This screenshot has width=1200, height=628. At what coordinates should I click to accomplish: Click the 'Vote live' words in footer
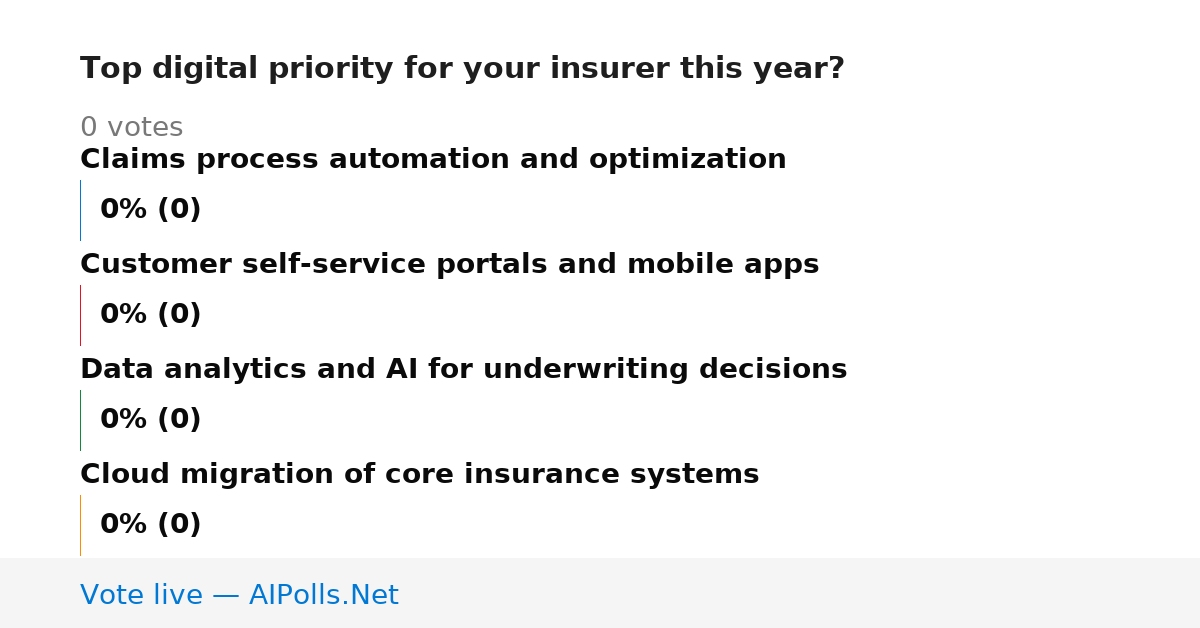(x=141, y=596)
